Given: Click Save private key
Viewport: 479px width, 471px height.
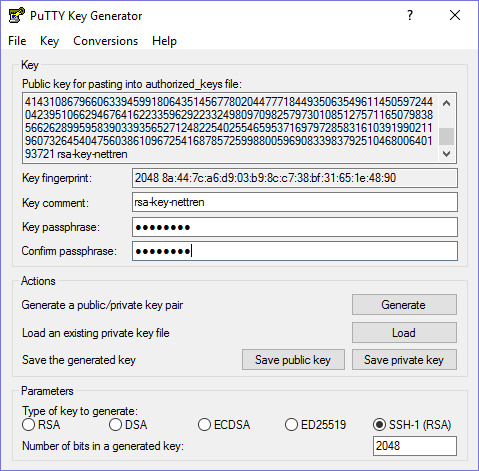Looking at the screenshot, I should pyautogui.click(x=404, y=360).
